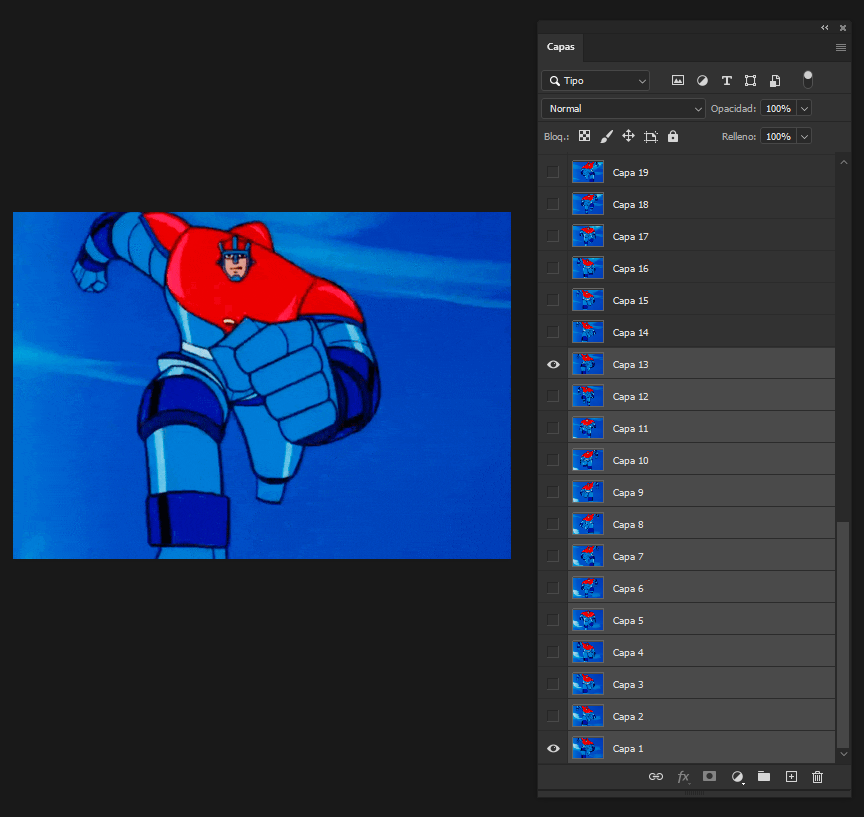Delete layer with trash icon
This screenshot has height=817, width=864.
[x=817, y=776]
